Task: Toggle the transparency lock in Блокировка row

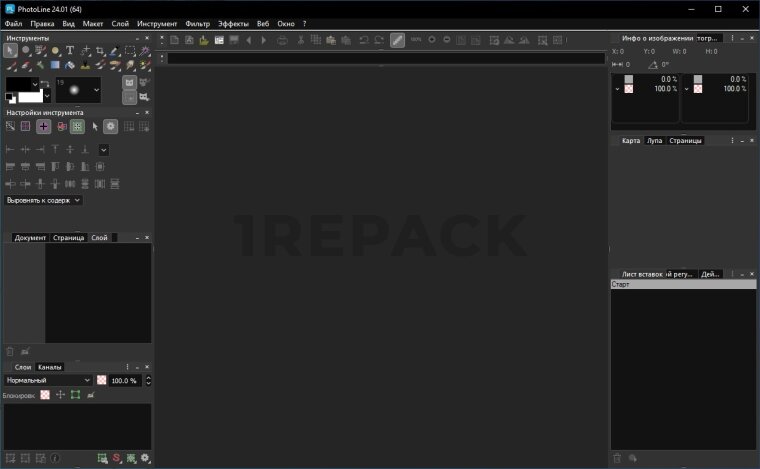Action: pos(45,395)
